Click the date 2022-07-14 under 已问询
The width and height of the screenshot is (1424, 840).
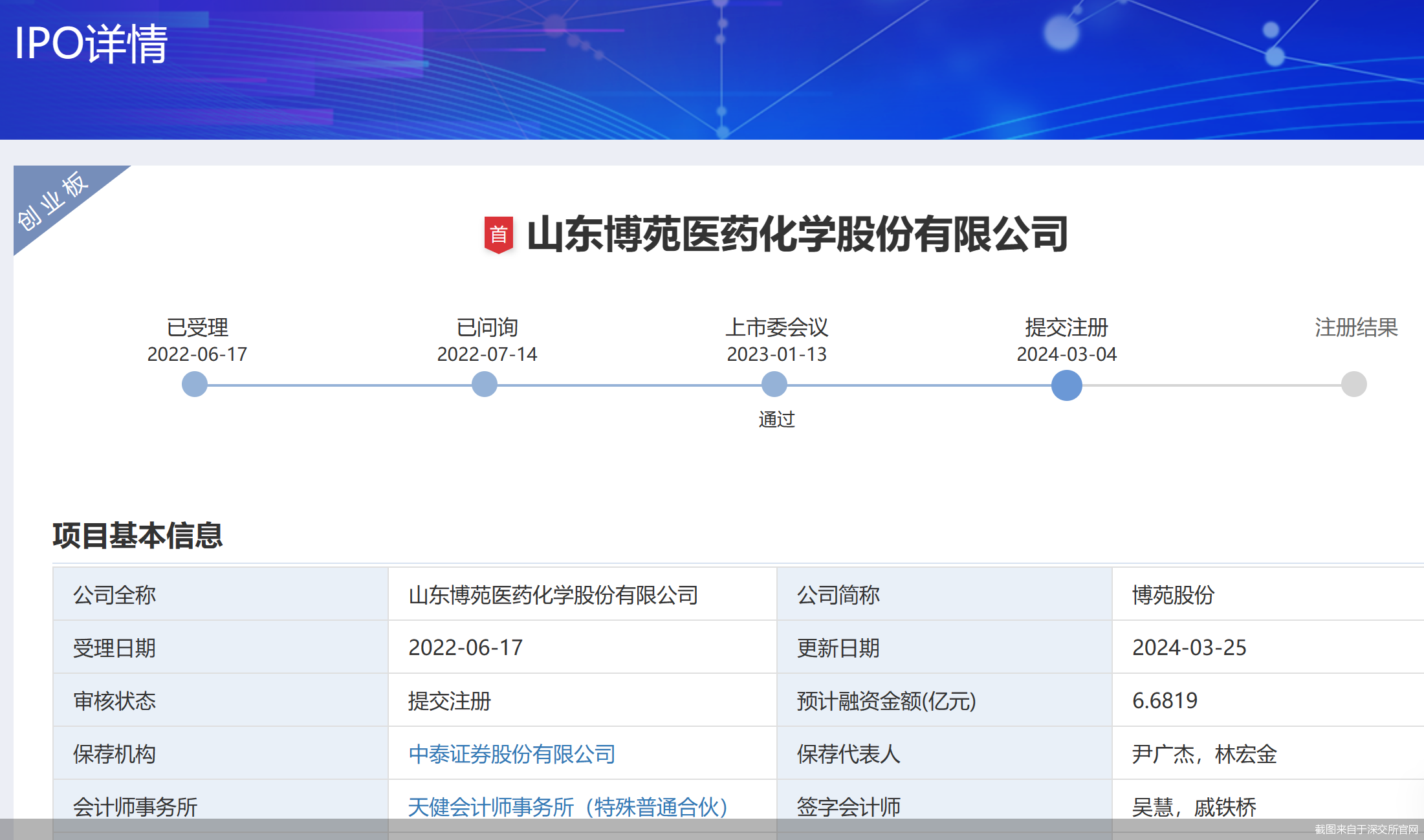pyautogui.click(x=487, y=354)
